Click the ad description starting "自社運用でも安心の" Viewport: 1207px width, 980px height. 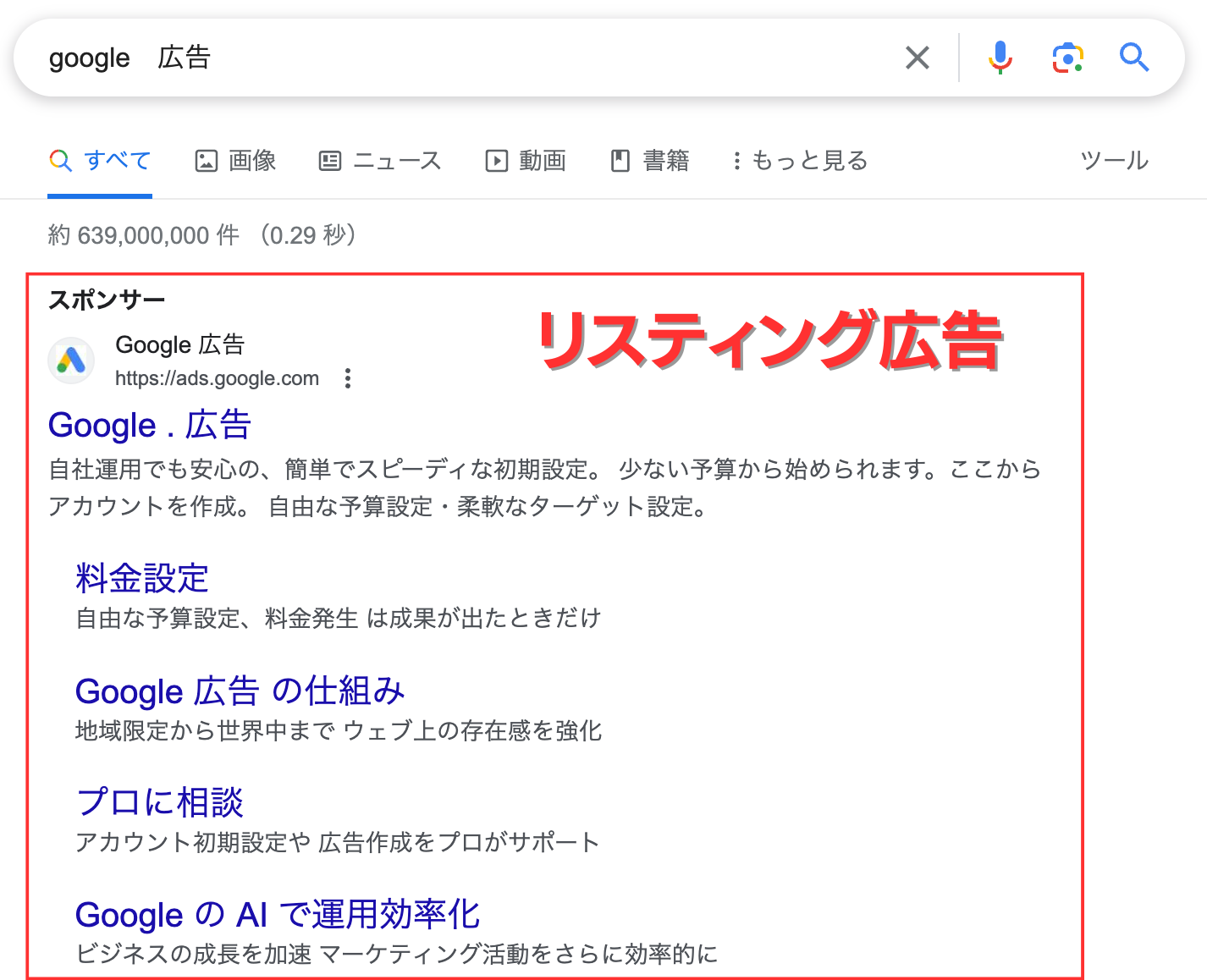tap(545, 487)
